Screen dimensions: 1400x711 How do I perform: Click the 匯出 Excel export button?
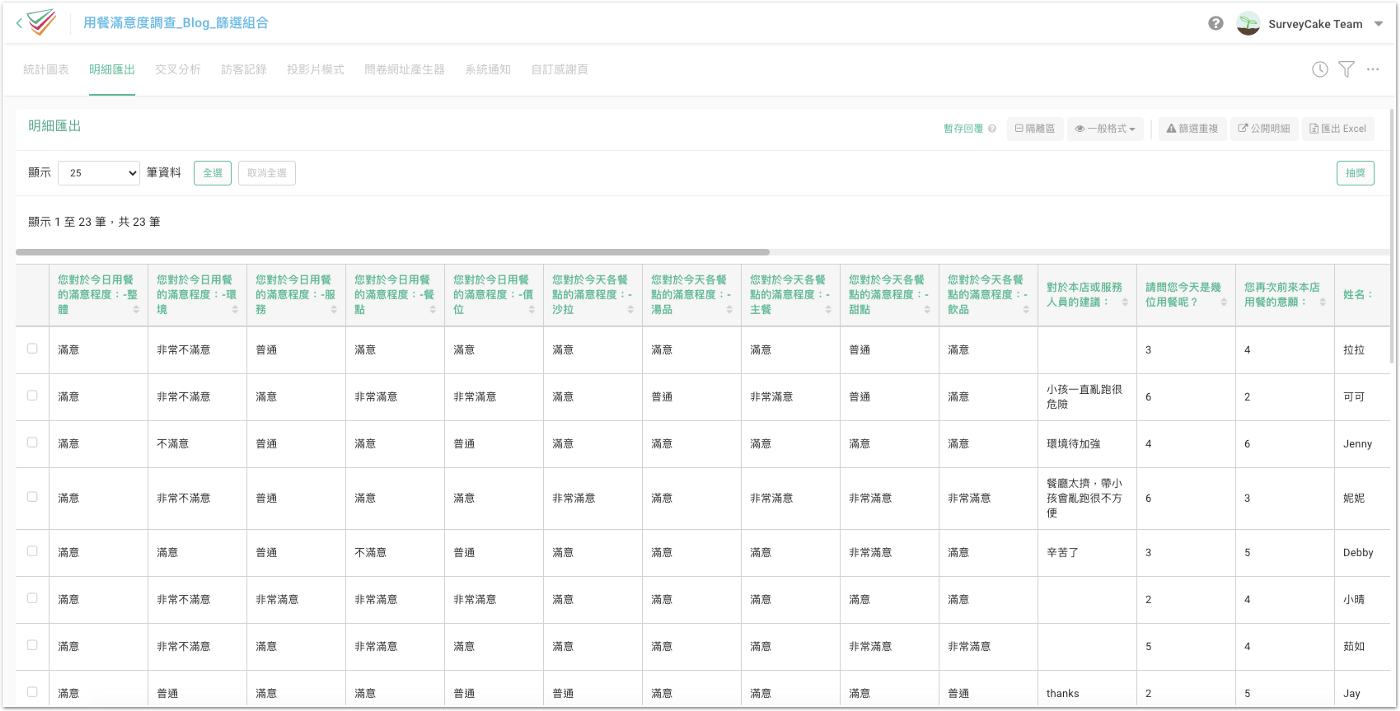pyautogui.click(x=1338, y=129)
